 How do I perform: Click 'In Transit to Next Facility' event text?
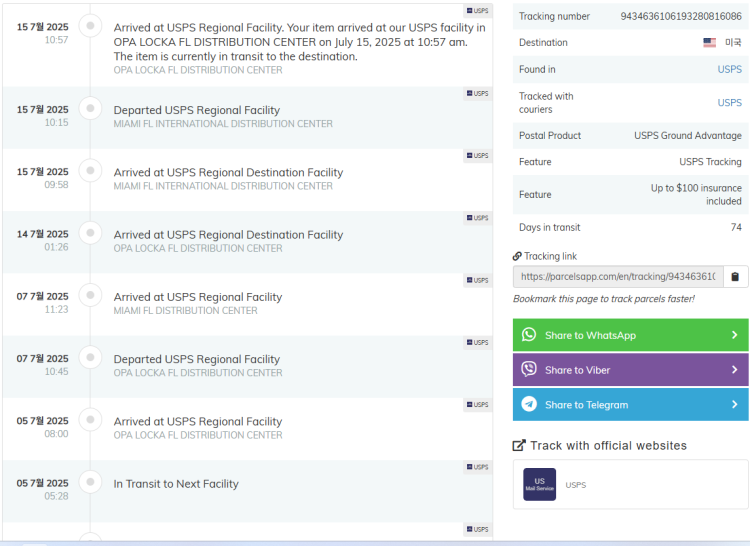176,484
